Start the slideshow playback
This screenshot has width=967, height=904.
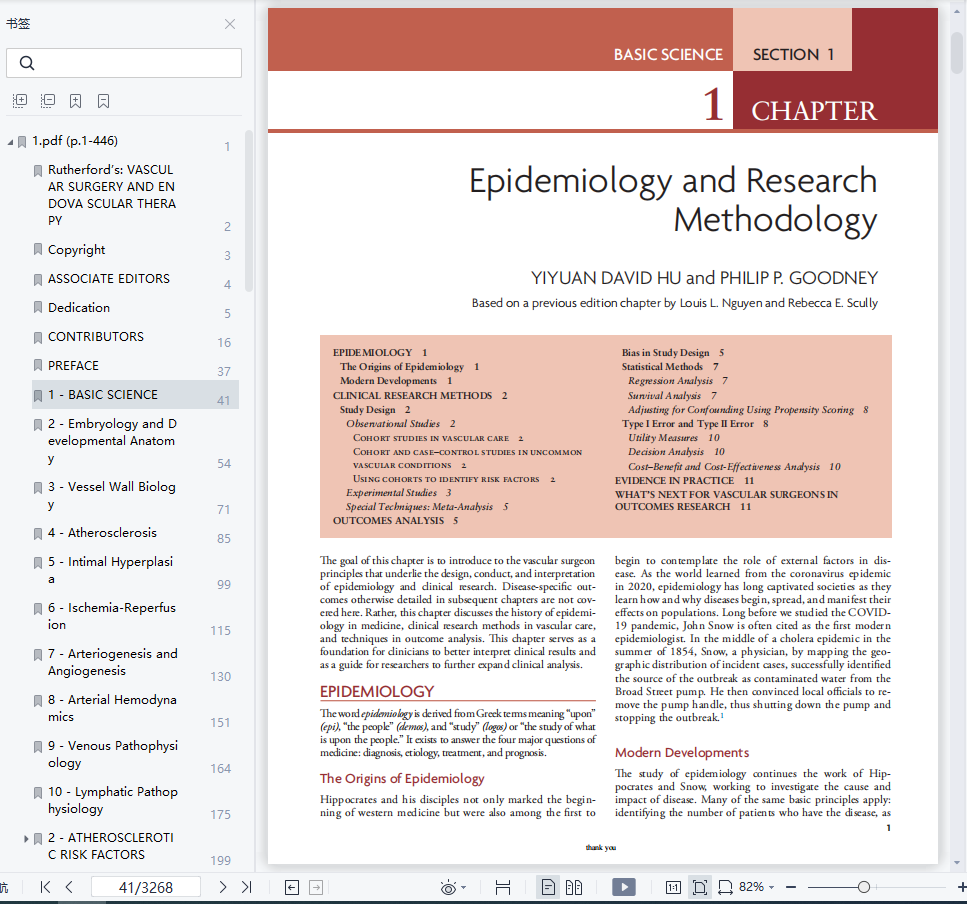pos(623,887)
